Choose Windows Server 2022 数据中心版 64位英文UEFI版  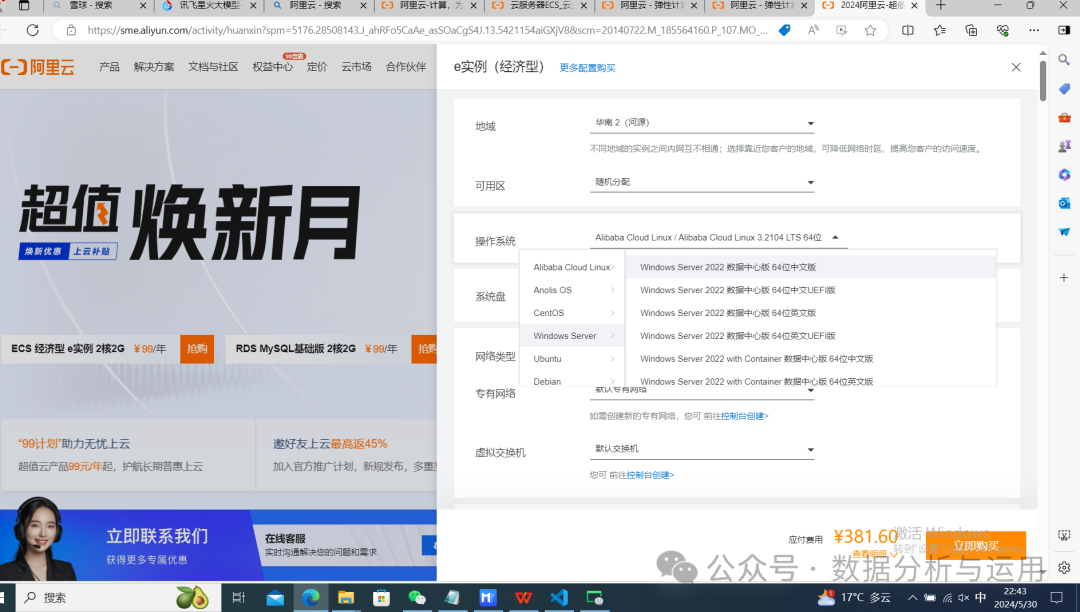point(811,336)
